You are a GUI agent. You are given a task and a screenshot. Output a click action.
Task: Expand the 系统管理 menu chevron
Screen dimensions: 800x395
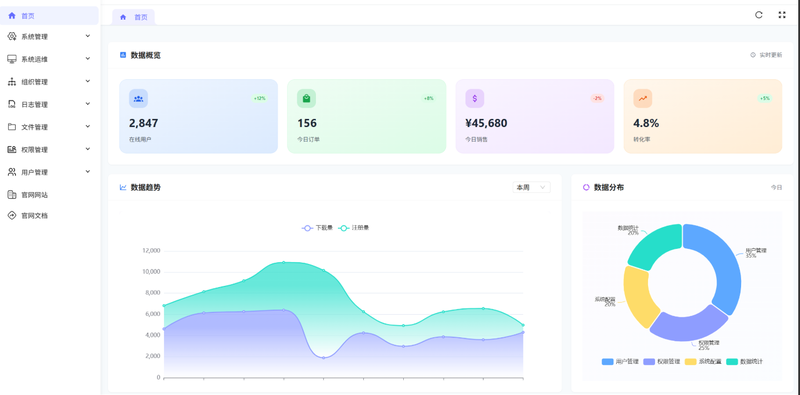tap(88, 36)
